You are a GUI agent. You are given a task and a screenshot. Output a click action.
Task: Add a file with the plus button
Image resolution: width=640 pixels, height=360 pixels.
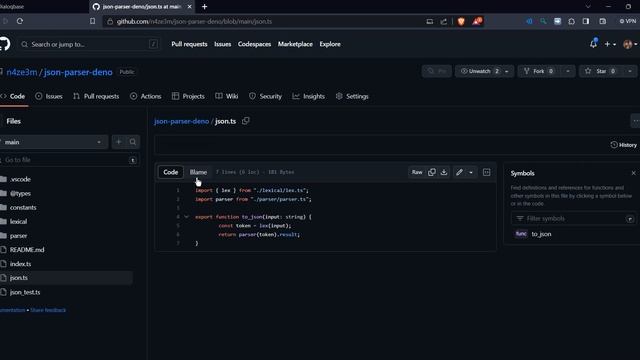point(119,142)
